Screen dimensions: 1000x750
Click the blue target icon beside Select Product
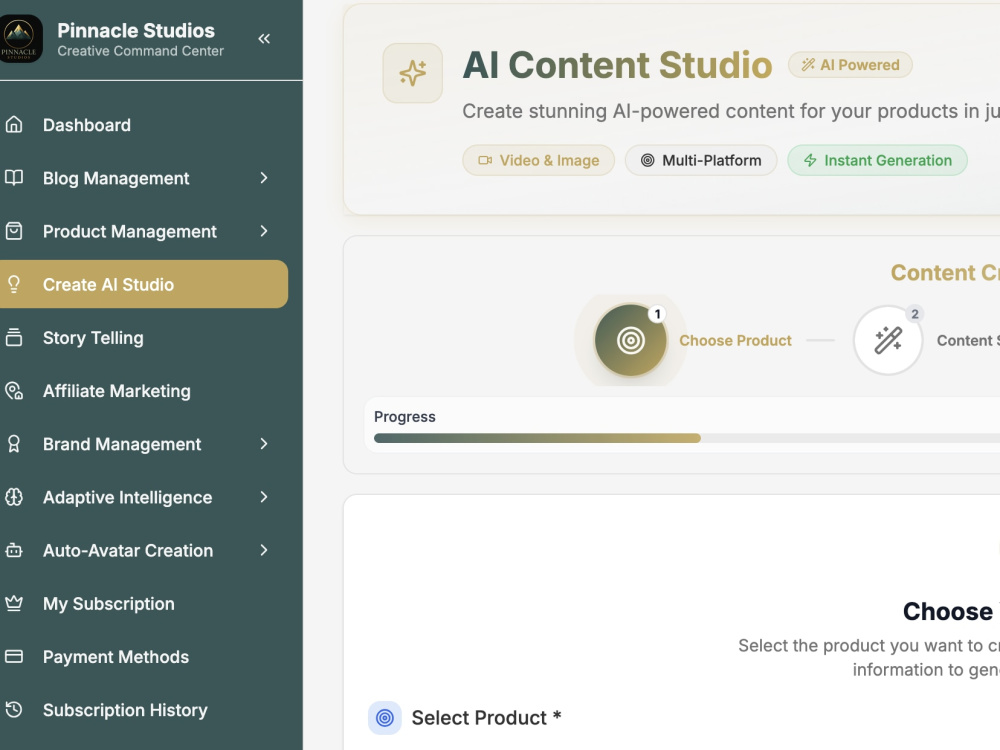click(x=385, y=718)
